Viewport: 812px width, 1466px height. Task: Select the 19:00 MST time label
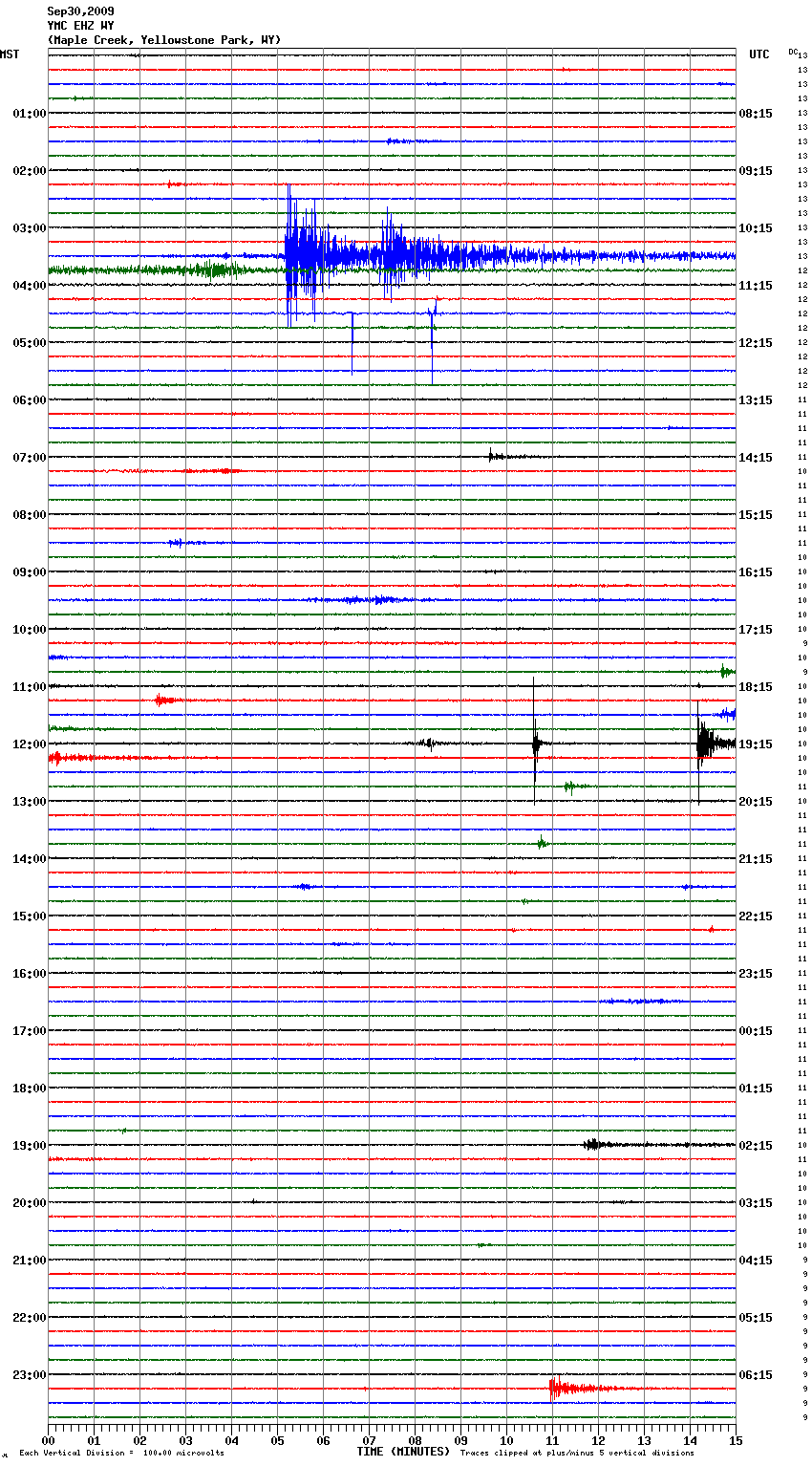click(29, 1146)
